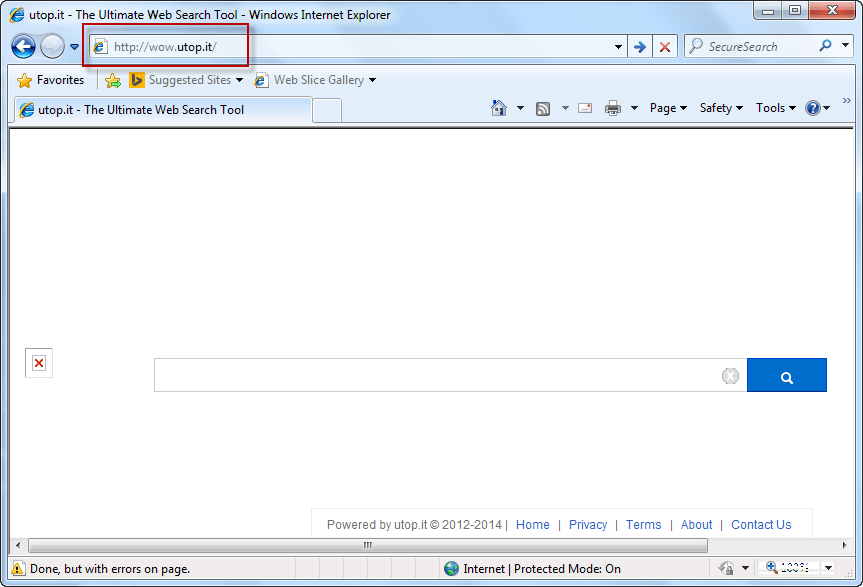This screenshot has height=587, width=863.
Task: Click the 'Powered by utop.it © 2012-2014' text
Action: [414, 525]
